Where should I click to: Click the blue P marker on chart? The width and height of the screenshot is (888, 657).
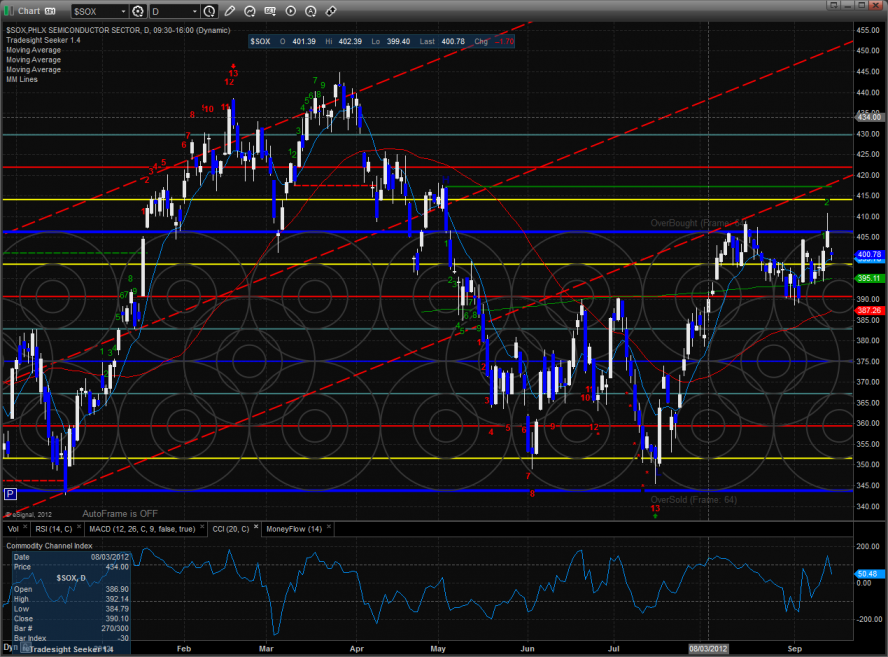(10, 494)
